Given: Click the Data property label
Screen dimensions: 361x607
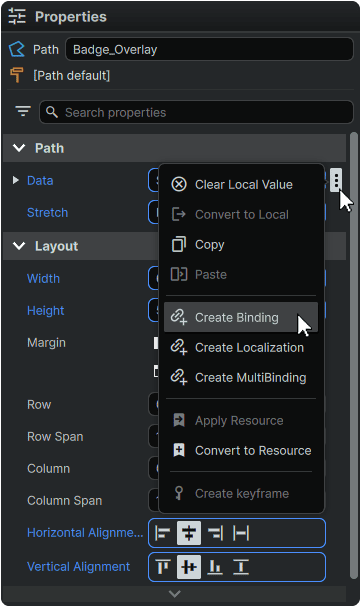Looking at the screenshot, I should click(x=40, y=180).
